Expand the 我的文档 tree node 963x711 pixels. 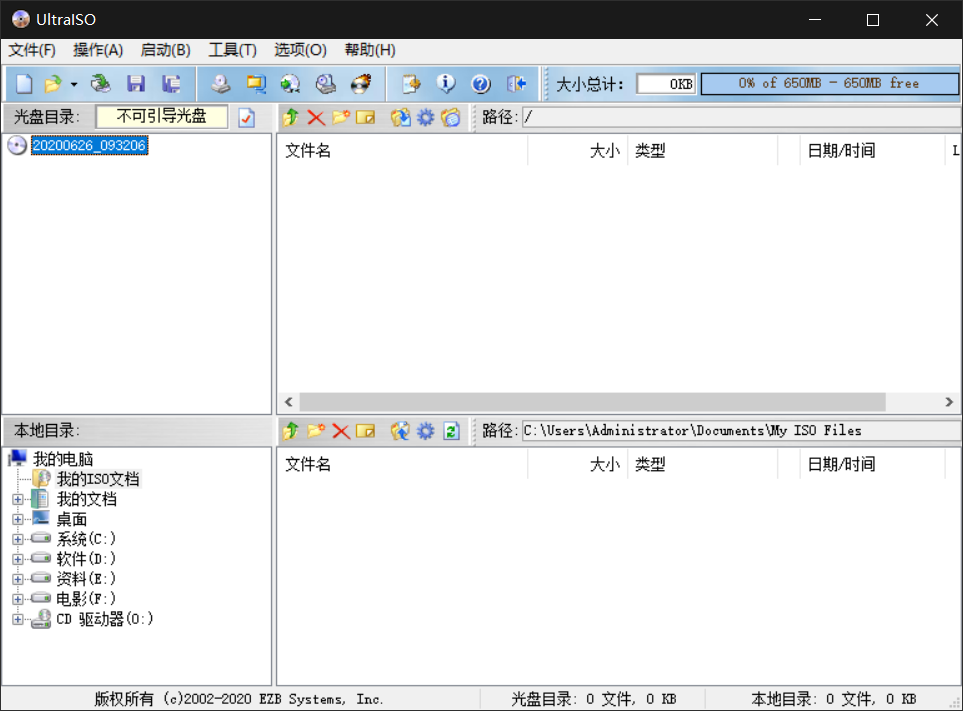(x=18, y=500)
